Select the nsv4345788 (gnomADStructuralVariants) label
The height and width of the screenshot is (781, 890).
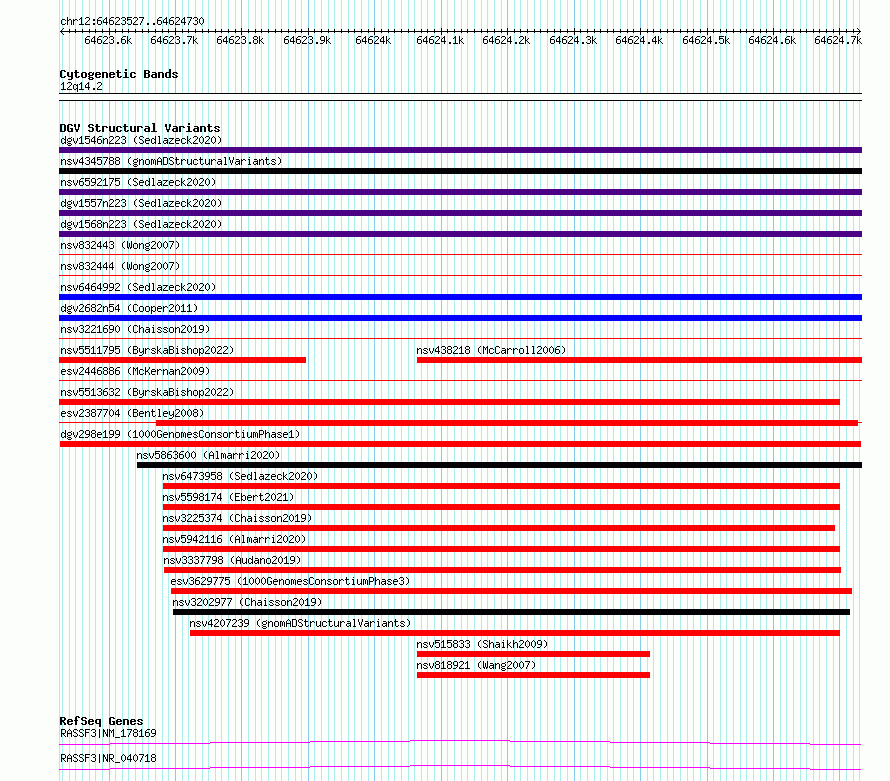tap(171, 161)
